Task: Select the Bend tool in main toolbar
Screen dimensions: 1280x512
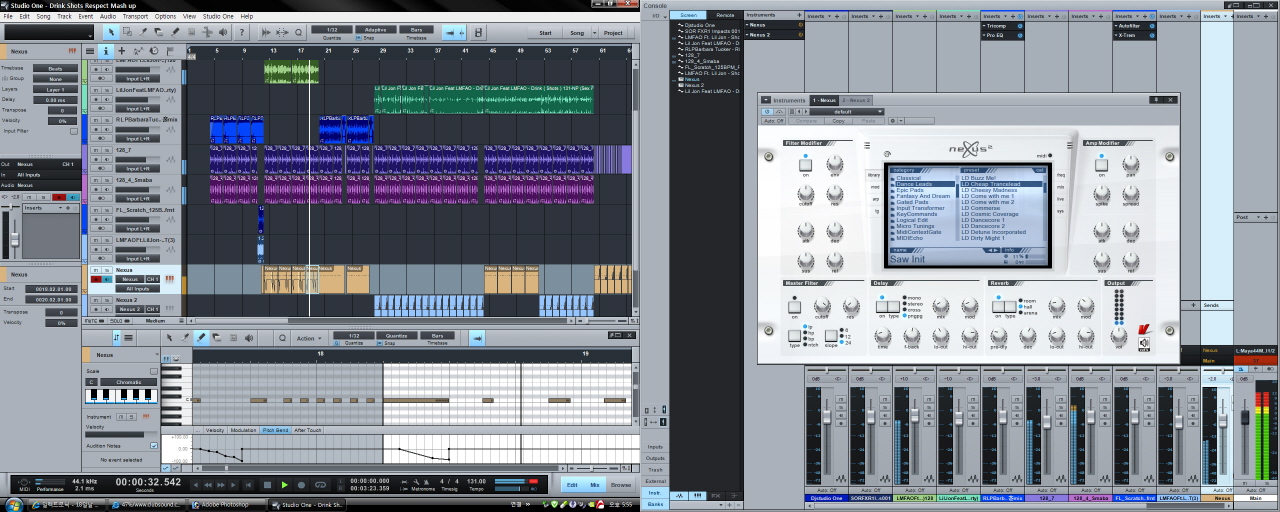Action: coord(207,31)
